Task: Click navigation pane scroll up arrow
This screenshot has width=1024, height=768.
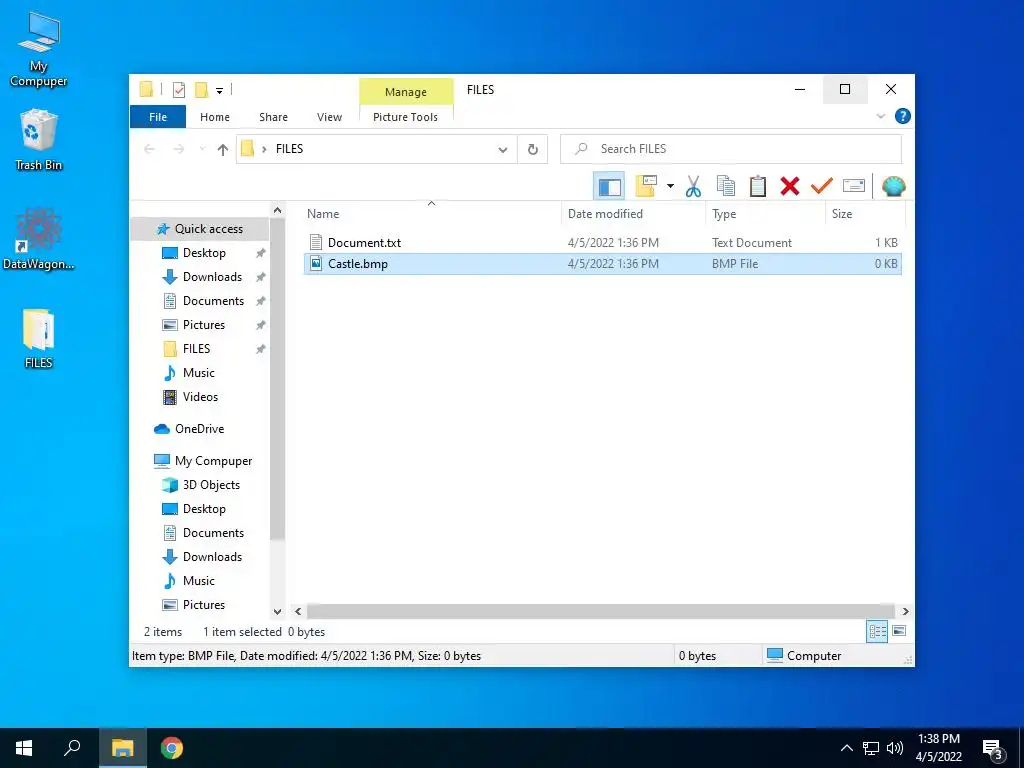Action: click(x=278, y=211)
